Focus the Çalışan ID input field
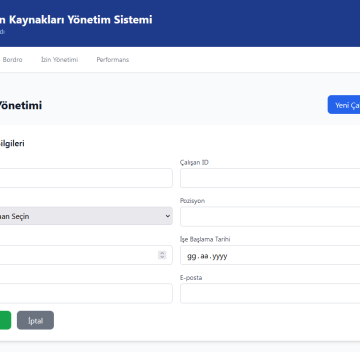 coord(270,178)
